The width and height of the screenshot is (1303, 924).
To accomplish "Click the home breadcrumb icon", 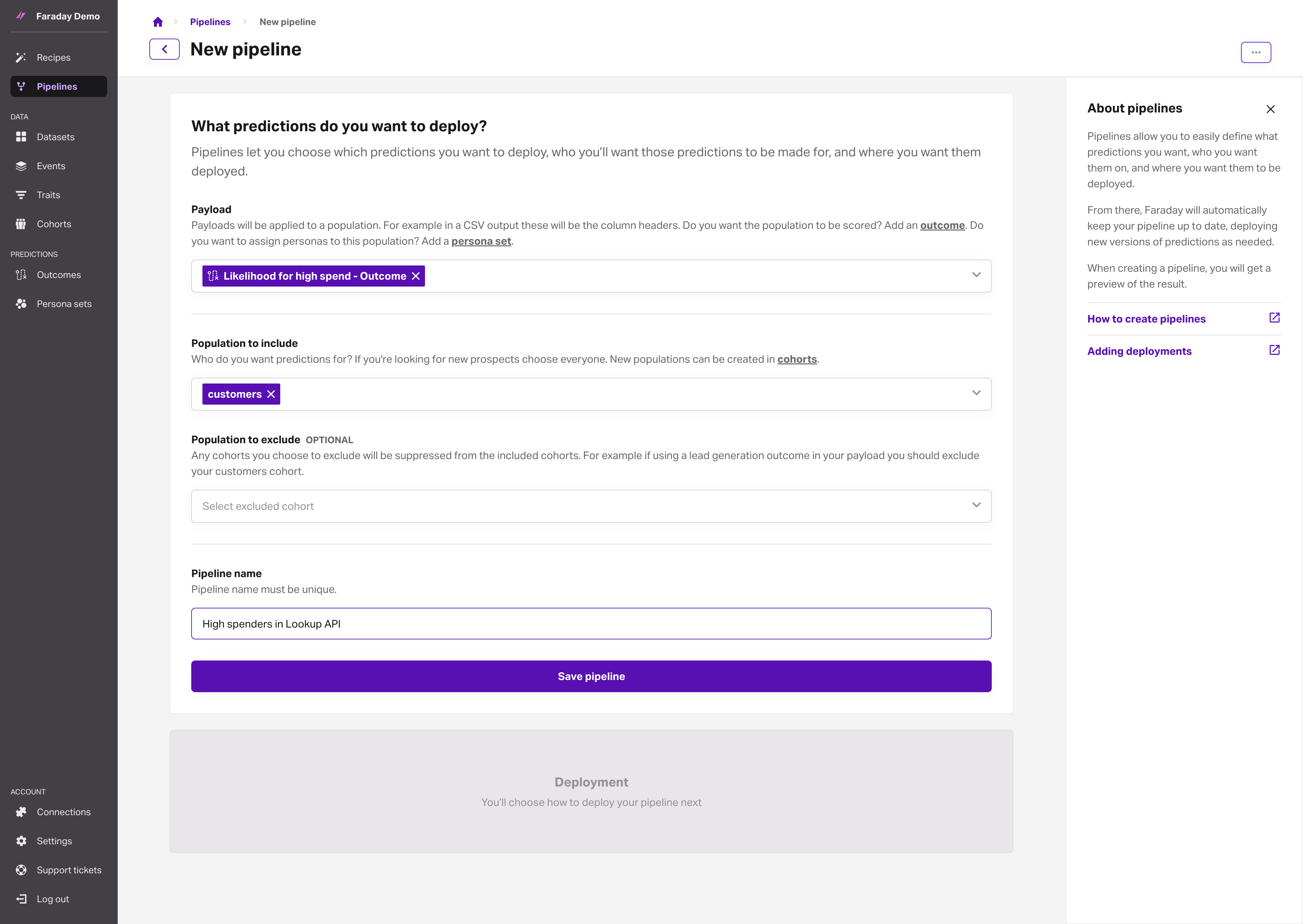I will point(158,22).
